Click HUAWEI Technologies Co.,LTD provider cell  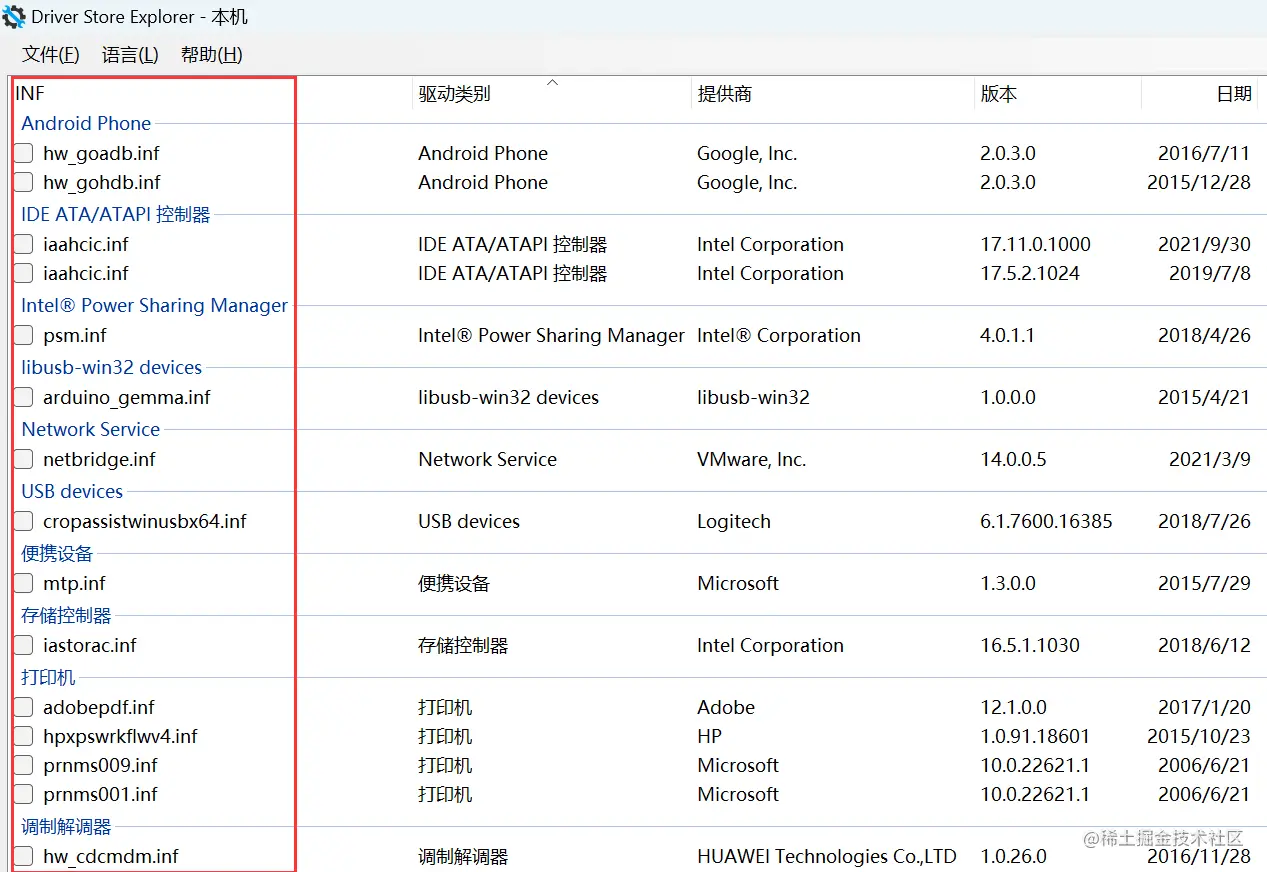[x=827, y=857]
